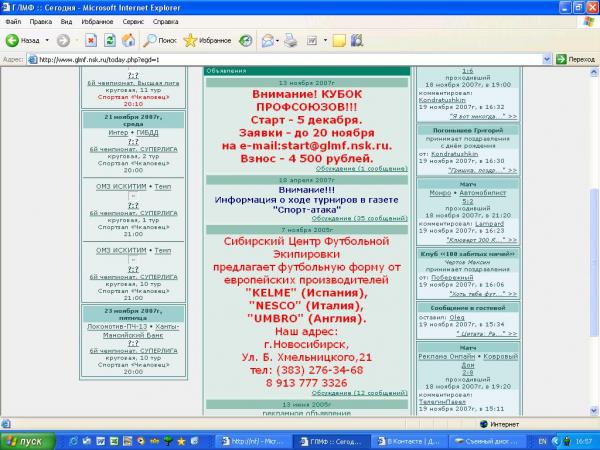The image size is (600, 450).
Task: Click the Mail toolbar icon
Action: (x=267, y=41)
